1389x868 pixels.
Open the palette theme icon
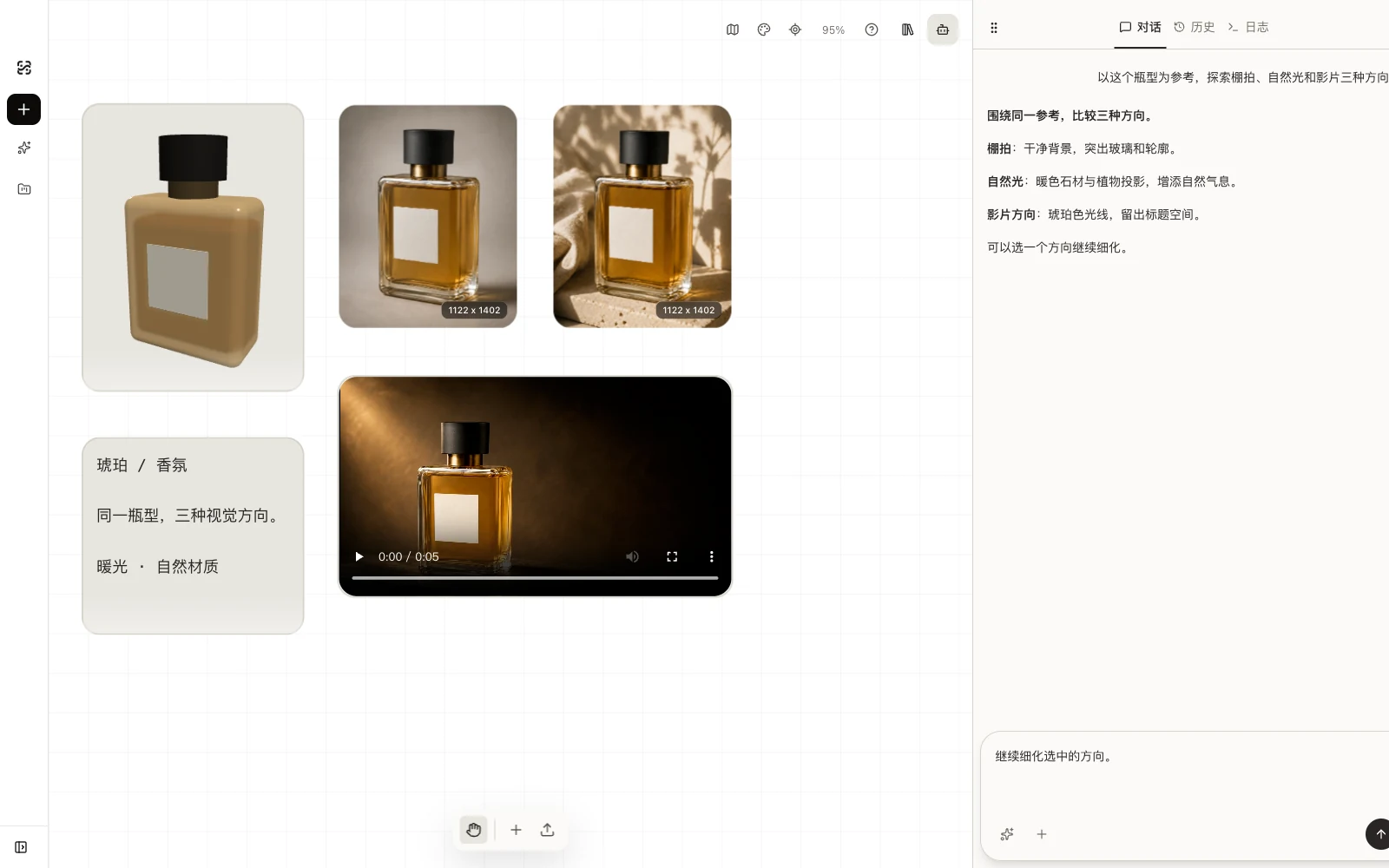coord(764,30)
